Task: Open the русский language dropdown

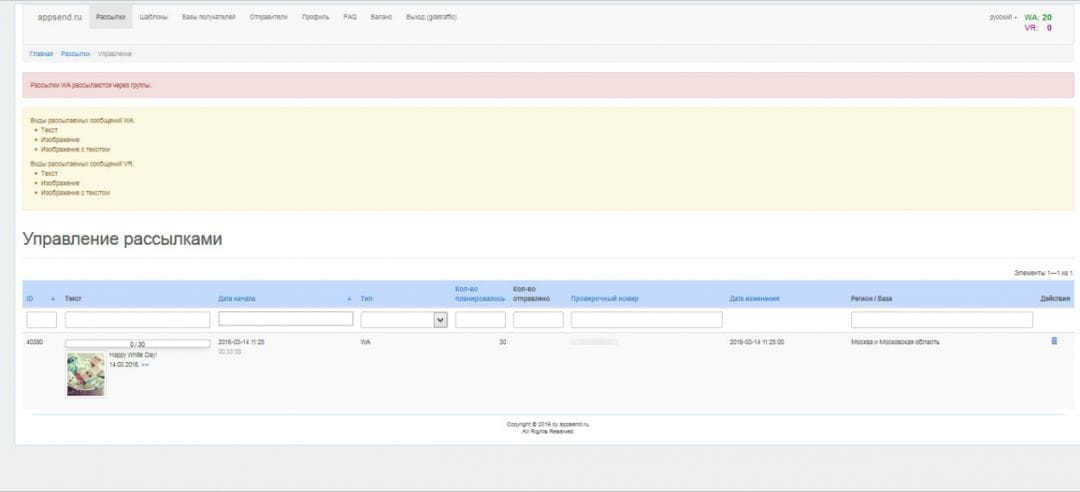Action: 1003,17
